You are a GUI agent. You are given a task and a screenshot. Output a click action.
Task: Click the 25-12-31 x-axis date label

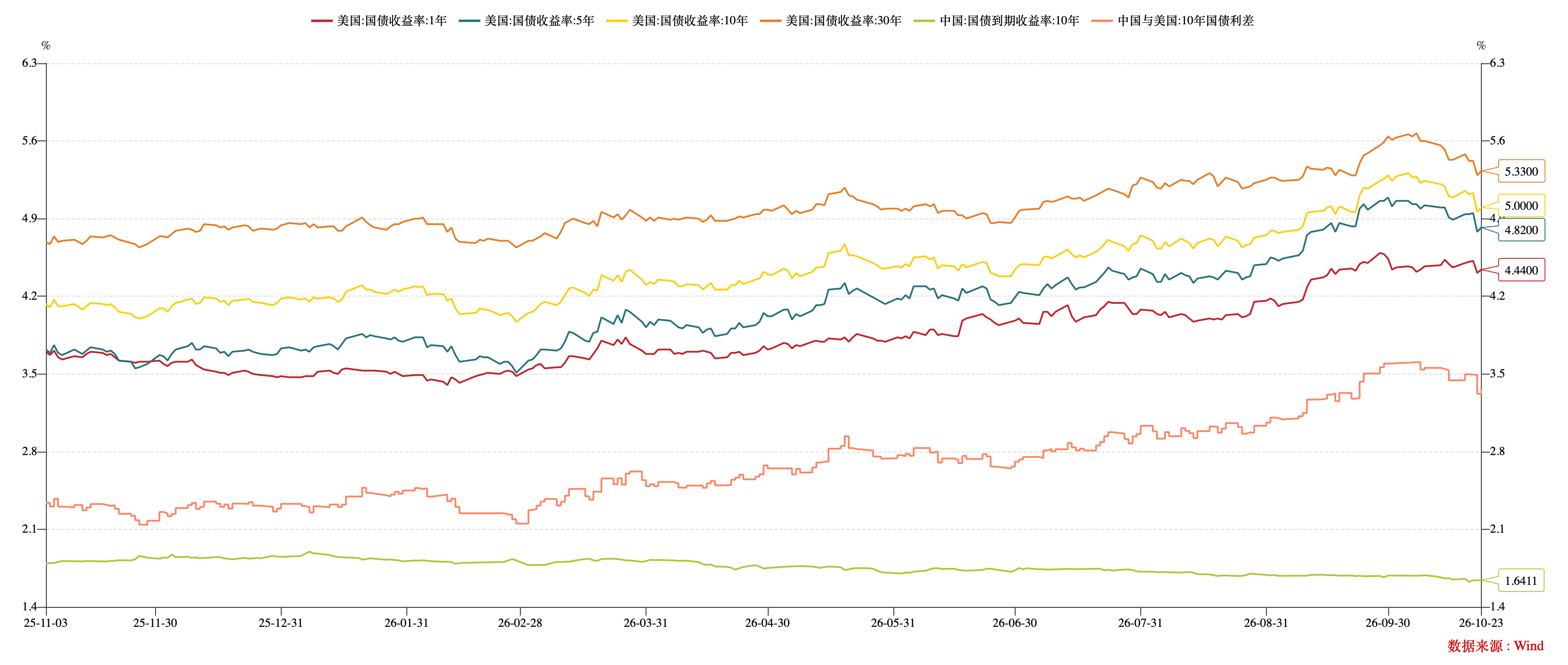click(x=281, y=623)
